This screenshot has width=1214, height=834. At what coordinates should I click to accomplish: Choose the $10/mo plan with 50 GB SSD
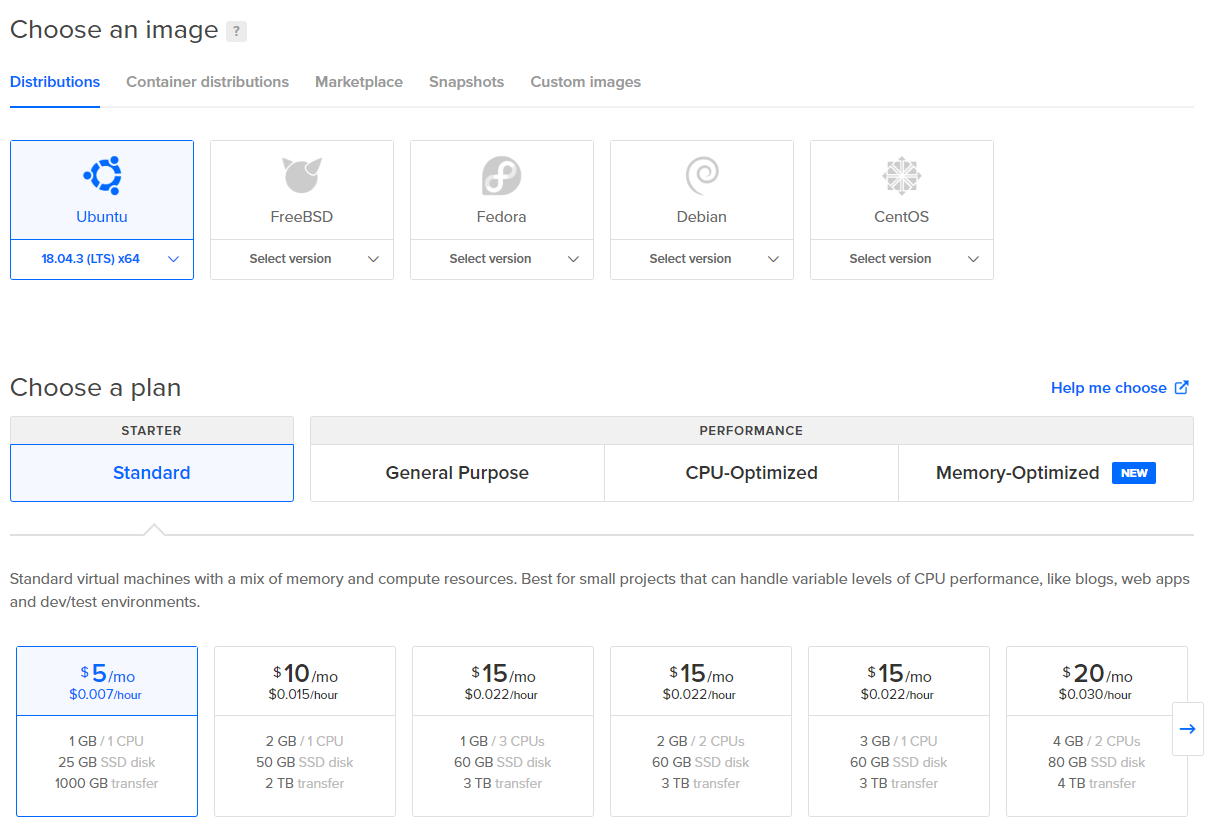(x=305, y=731)
